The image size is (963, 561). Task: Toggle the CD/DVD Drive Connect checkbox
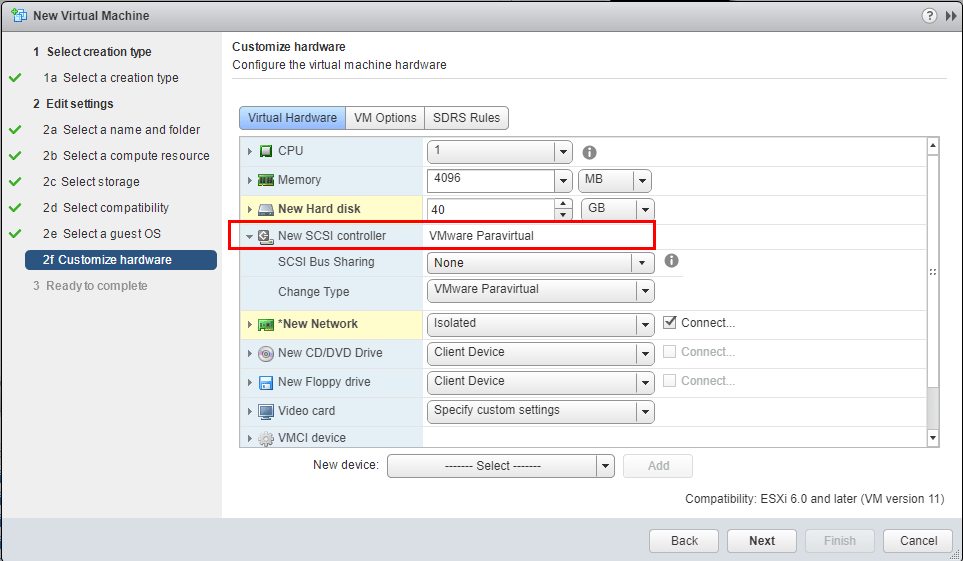click(x=670, y=351)
